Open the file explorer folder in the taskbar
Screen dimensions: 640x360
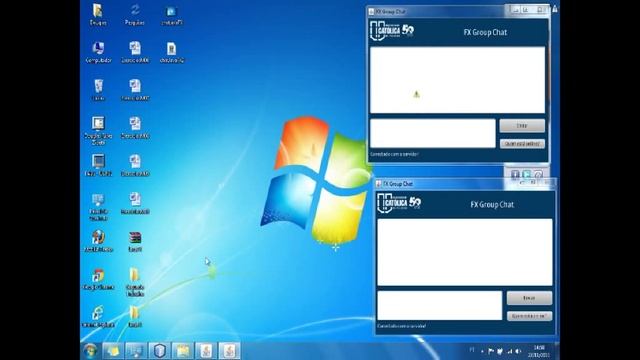point(183,351)
